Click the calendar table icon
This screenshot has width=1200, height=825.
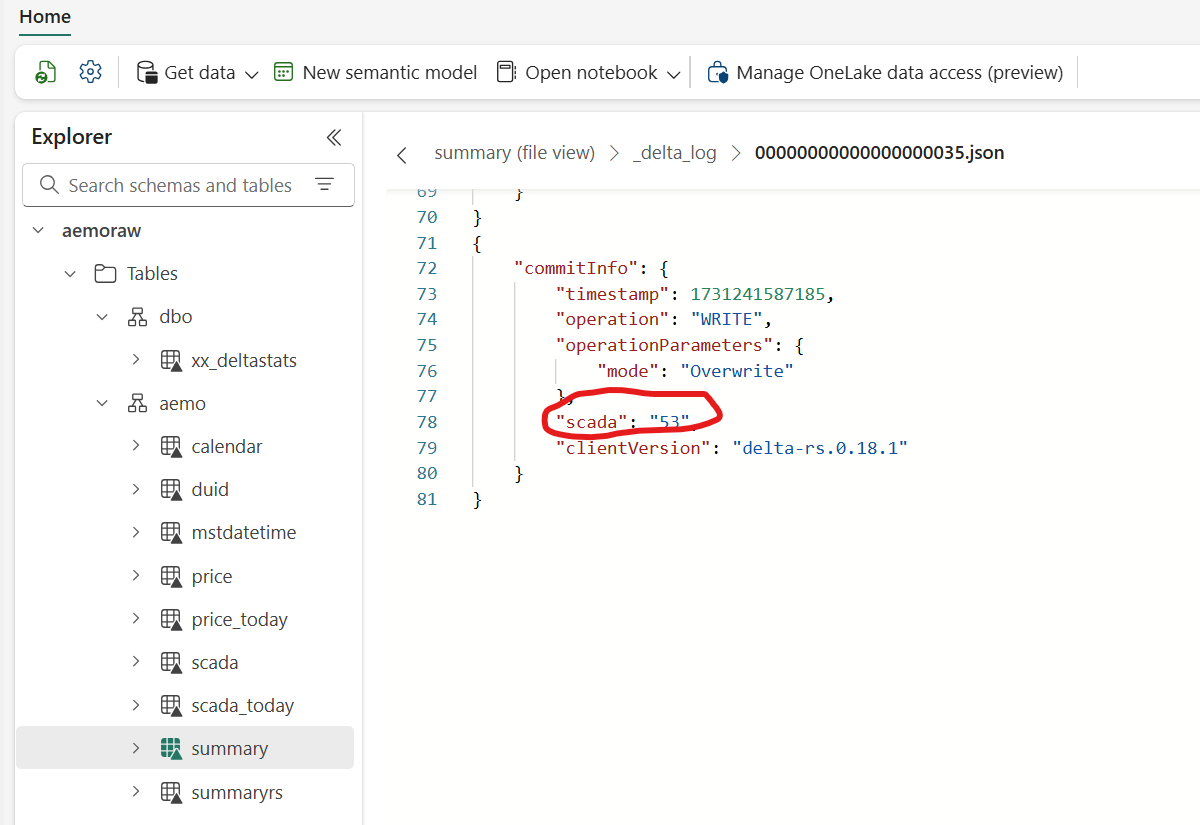tap(171, 447)
